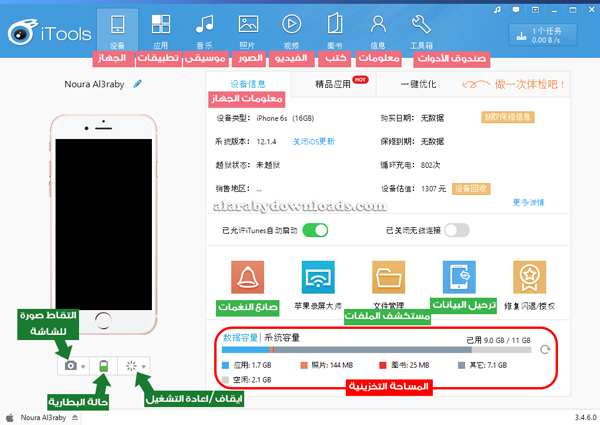Screen dimensions: 600x425
Task: Expand the screenshot camera dropdown arrow
Action: tap(83, 366)
